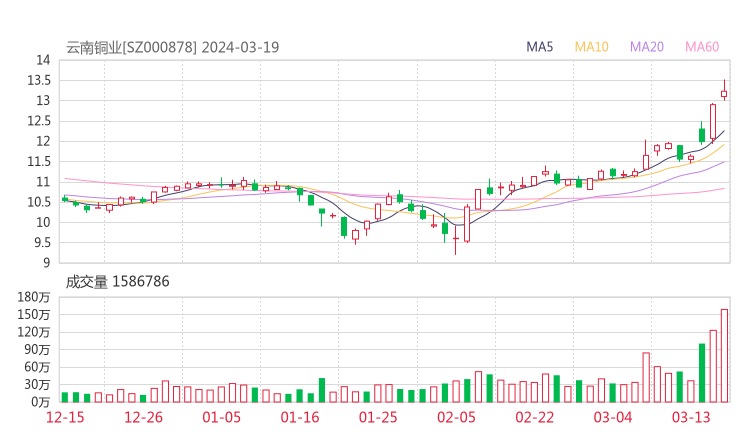
Task: Click the 03-13 date axis label
Action: coord(691,417)
